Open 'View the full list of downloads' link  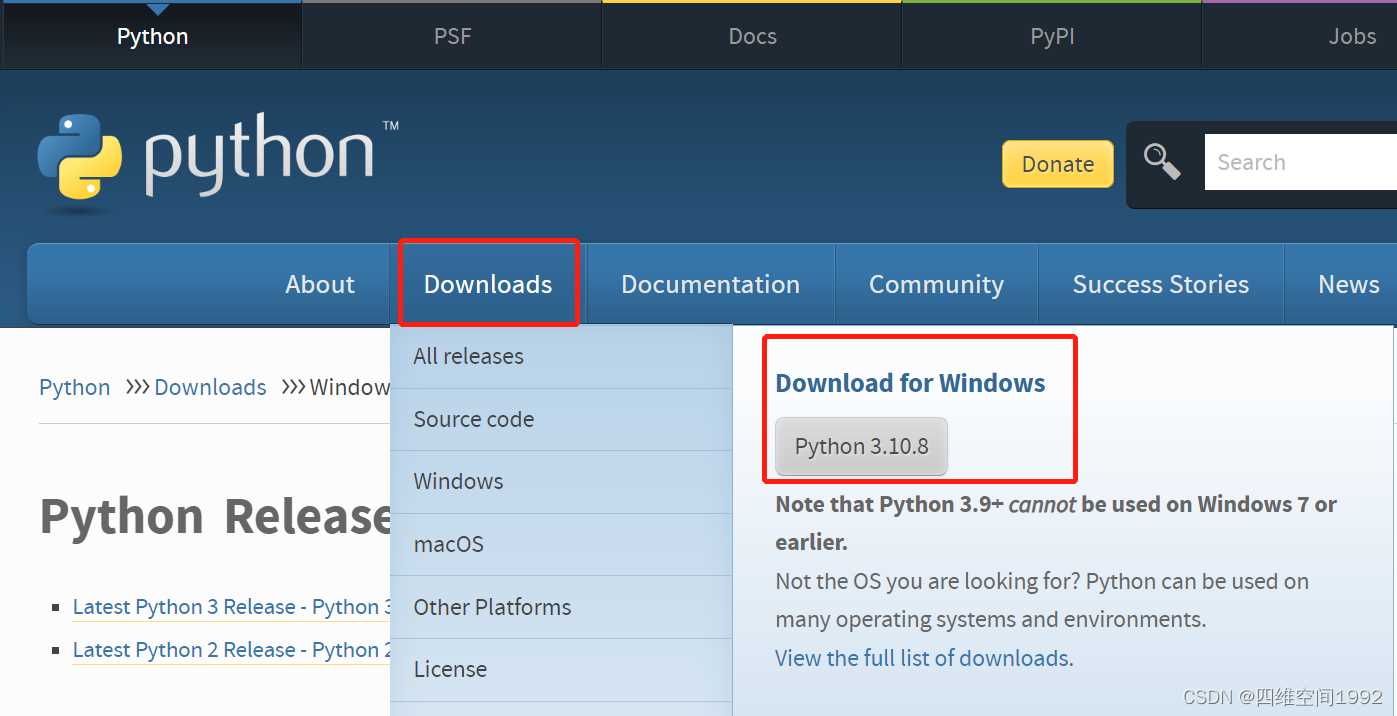click(922, 658)
